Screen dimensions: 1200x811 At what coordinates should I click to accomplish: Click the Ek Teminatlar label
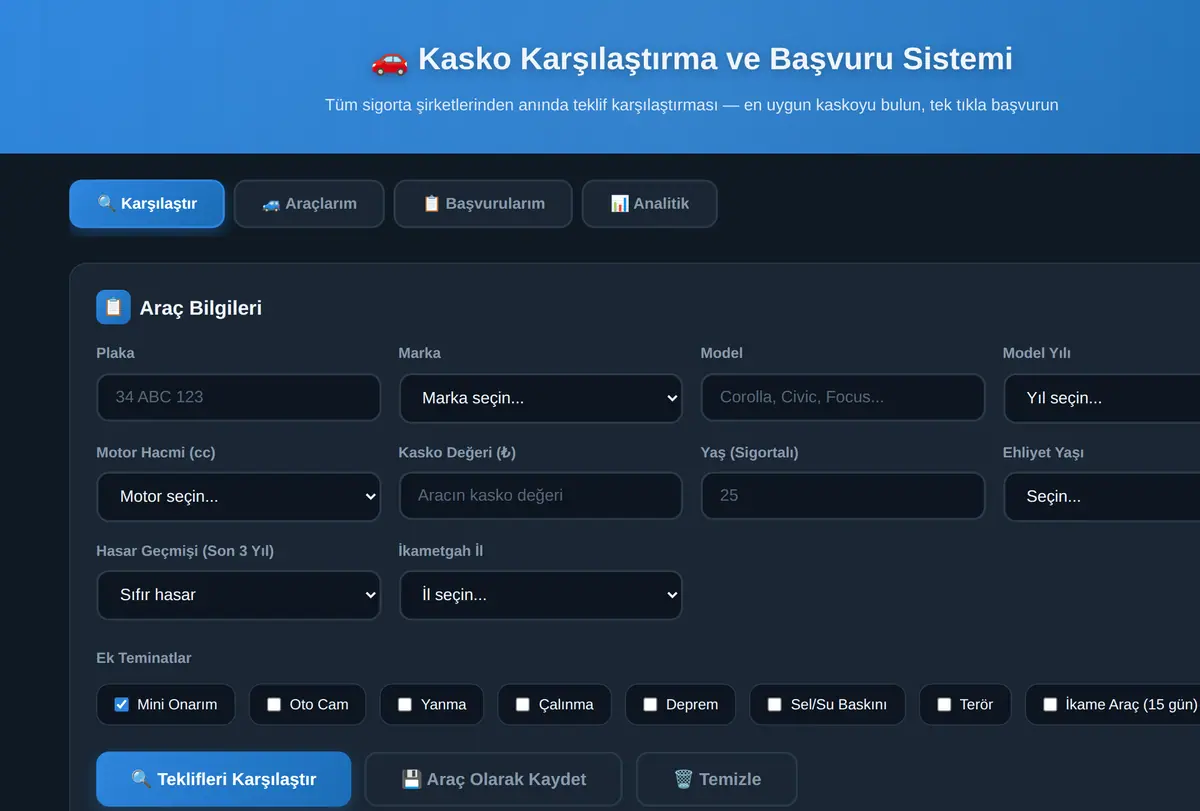click(144, 658)
